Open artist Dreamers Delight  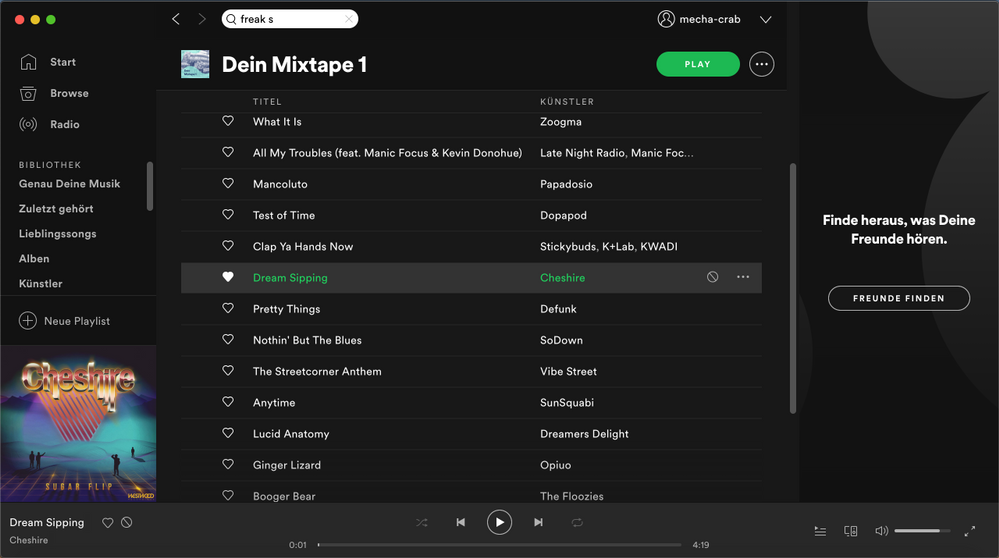pos(584,434)
